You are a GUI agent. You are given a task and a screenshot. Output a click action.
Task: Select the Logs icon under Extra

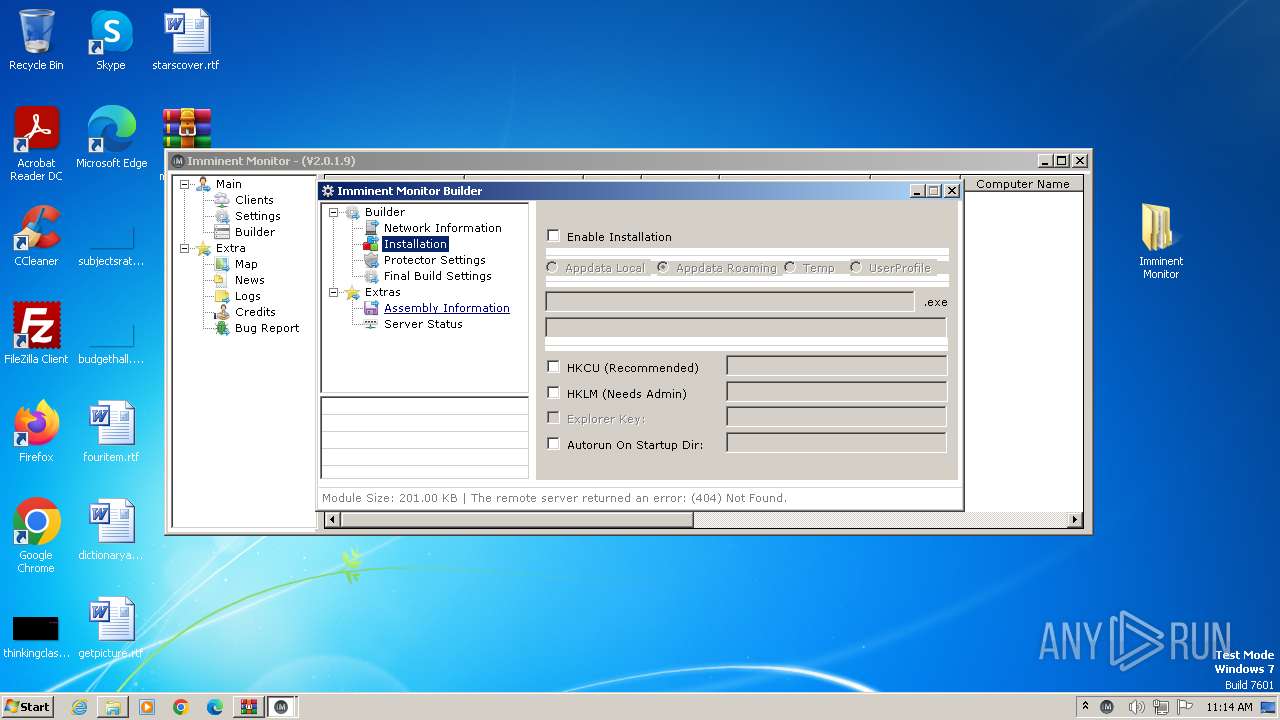(x=222, y=296)
